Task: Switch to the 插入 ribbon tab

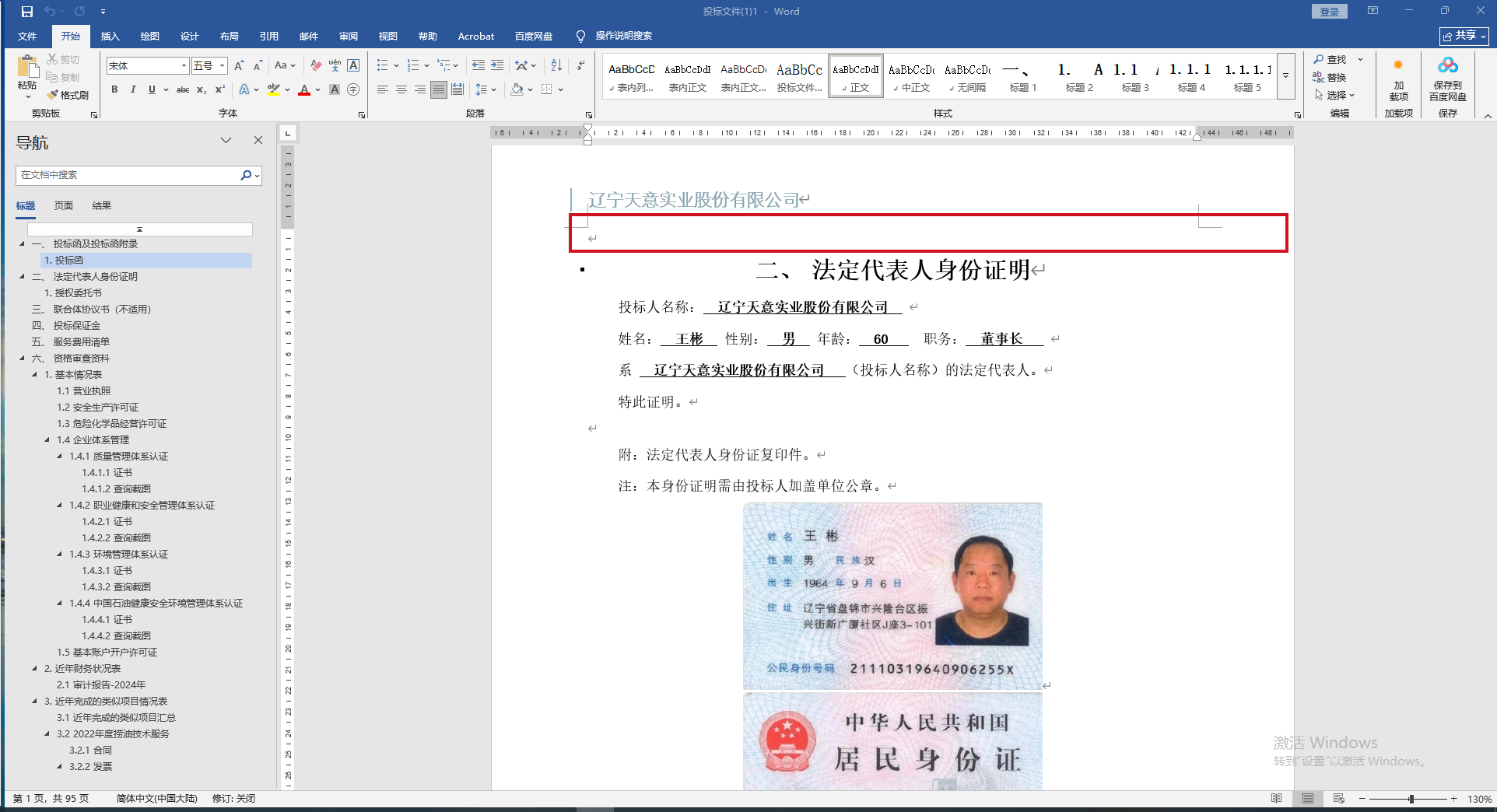Action: [110, 37]
